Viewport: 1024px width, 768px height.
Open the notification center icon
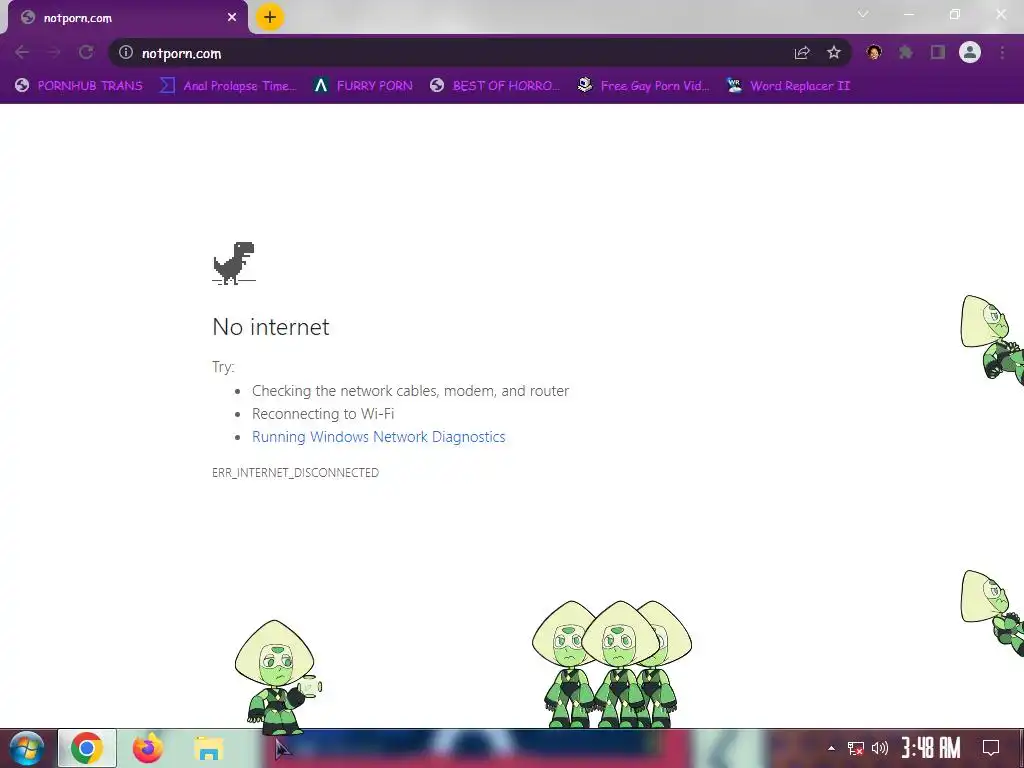(x=991, y=748)
